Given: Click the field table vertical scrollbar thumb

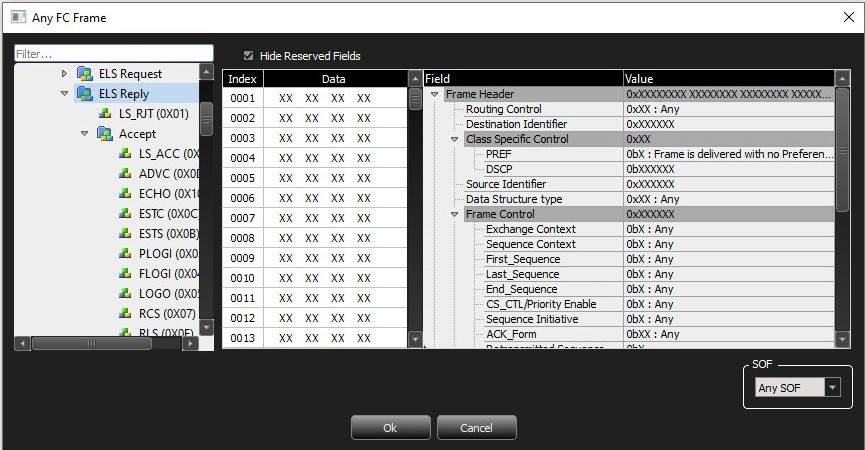Looking at the screenshot, I should pos(842,150).
